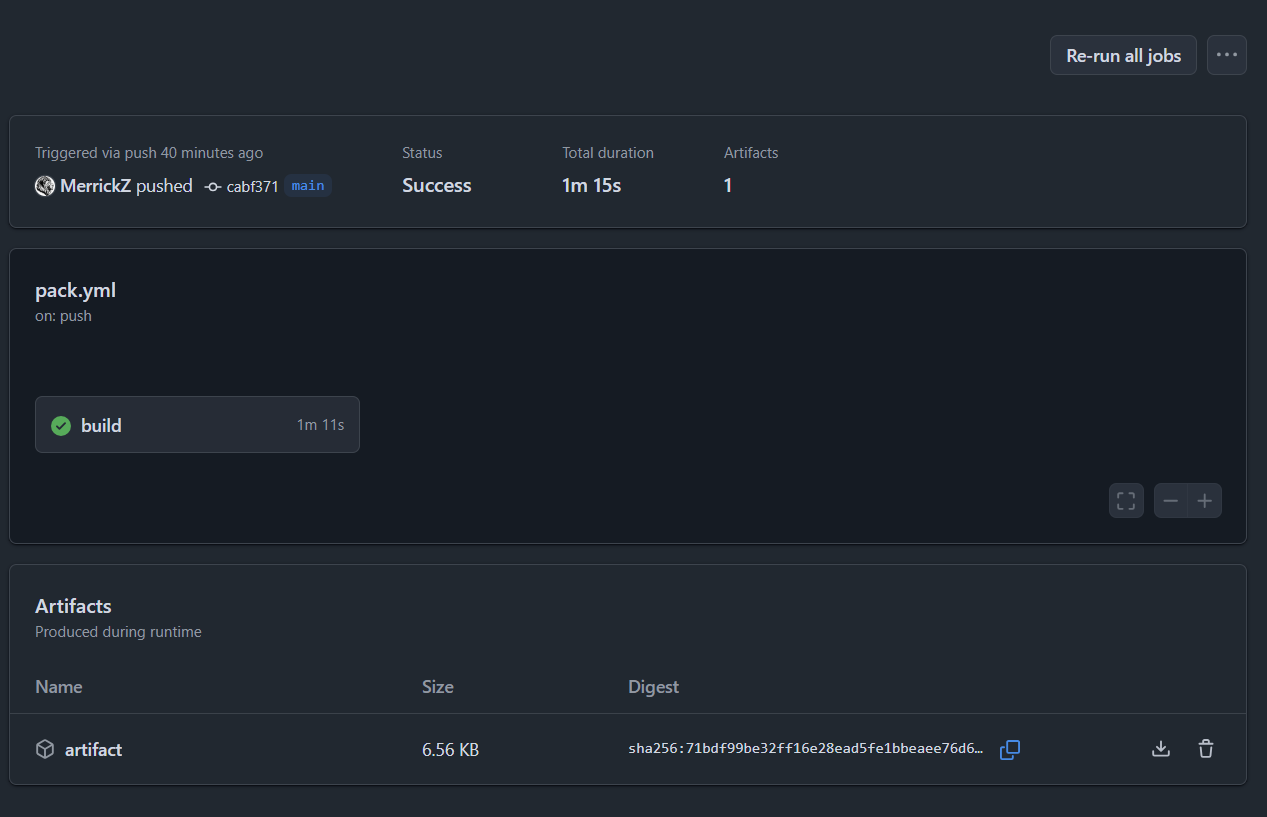1267x817 pixels.
Task: Click the artifact count 1 under Artifacts
Action: coord(728,185)
